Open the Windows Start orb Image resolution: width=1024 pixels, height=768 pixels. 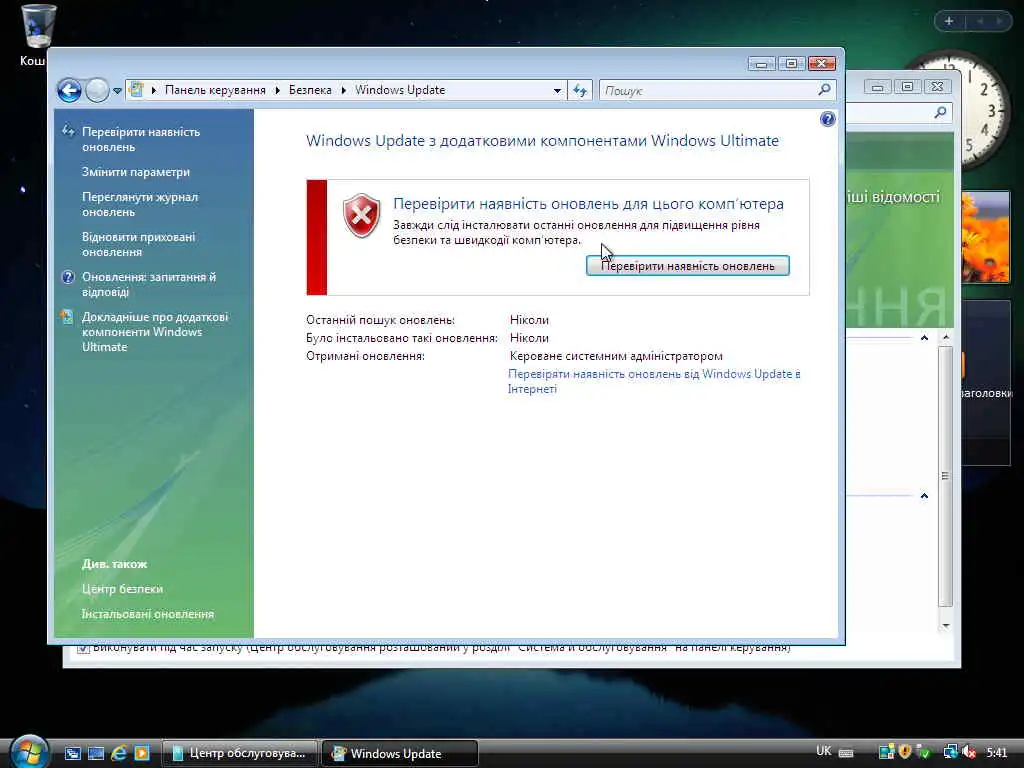click(x=28, y=752)
